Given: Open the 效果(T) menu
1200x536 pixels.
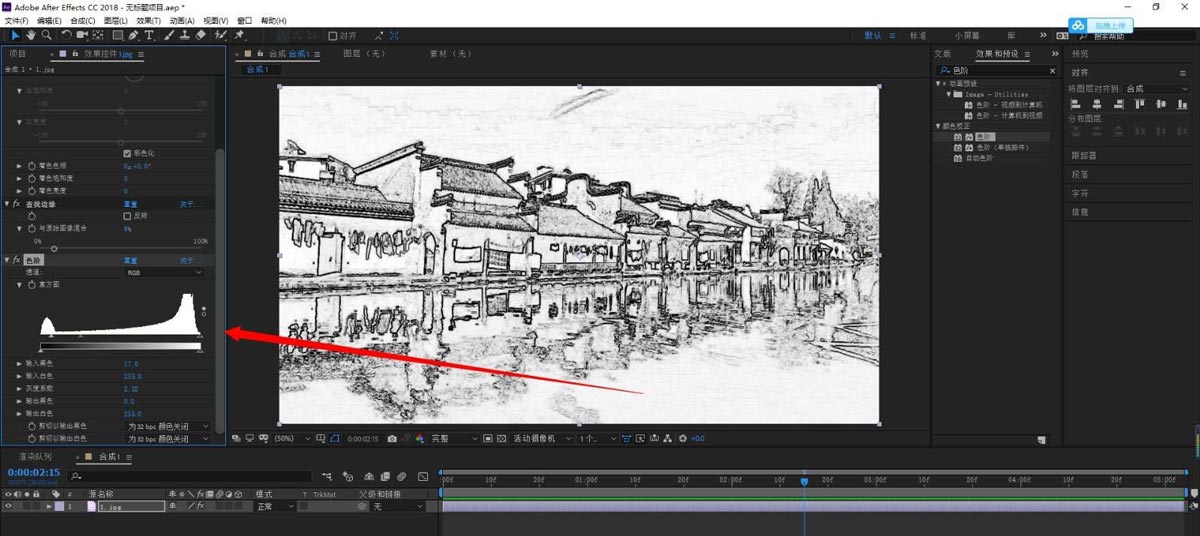Looking at the screenshot, I should (x=148, y=20).
